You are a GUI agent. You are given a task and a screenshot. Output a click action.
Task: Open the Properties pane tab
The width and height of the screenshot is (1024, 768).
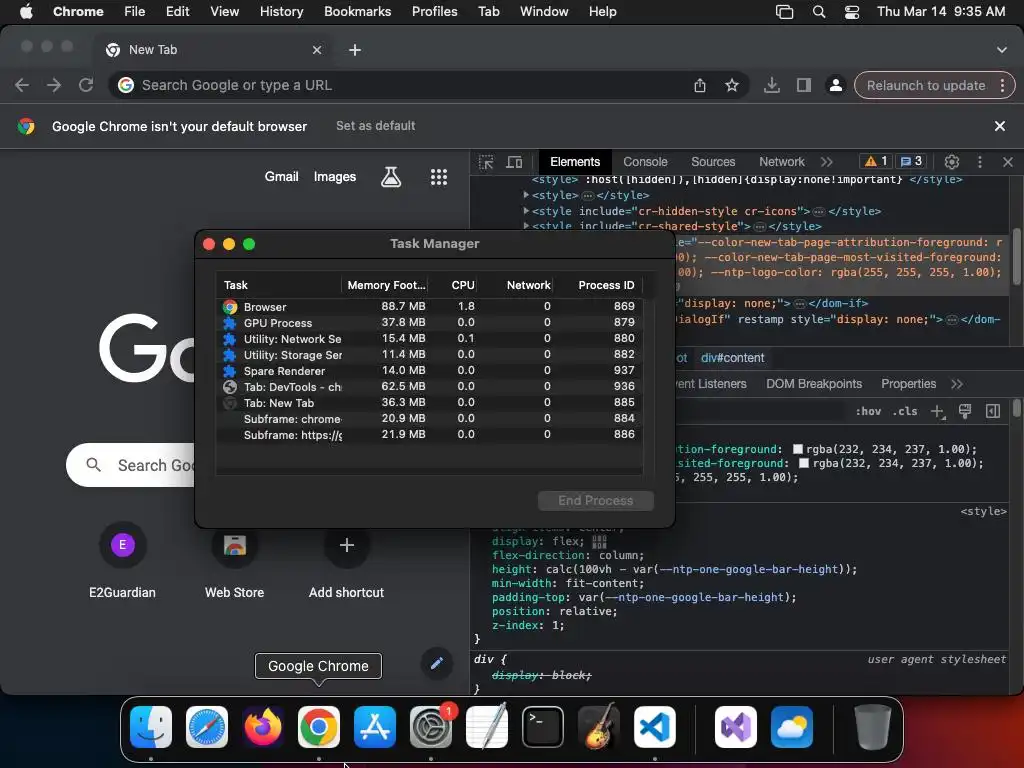[x=908, y=384]
